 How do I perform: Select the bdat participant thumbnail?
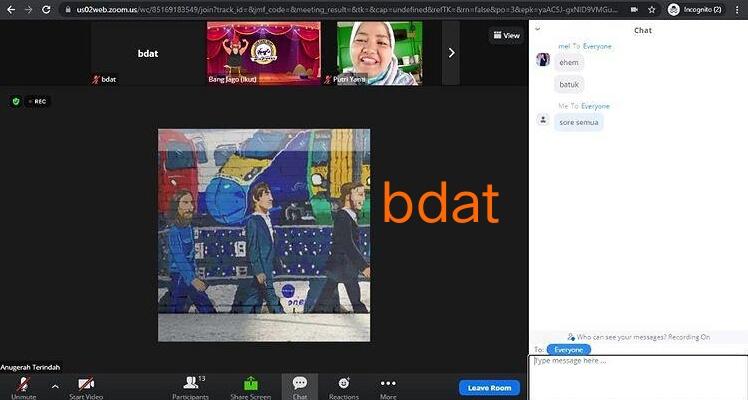click(147, 53)
